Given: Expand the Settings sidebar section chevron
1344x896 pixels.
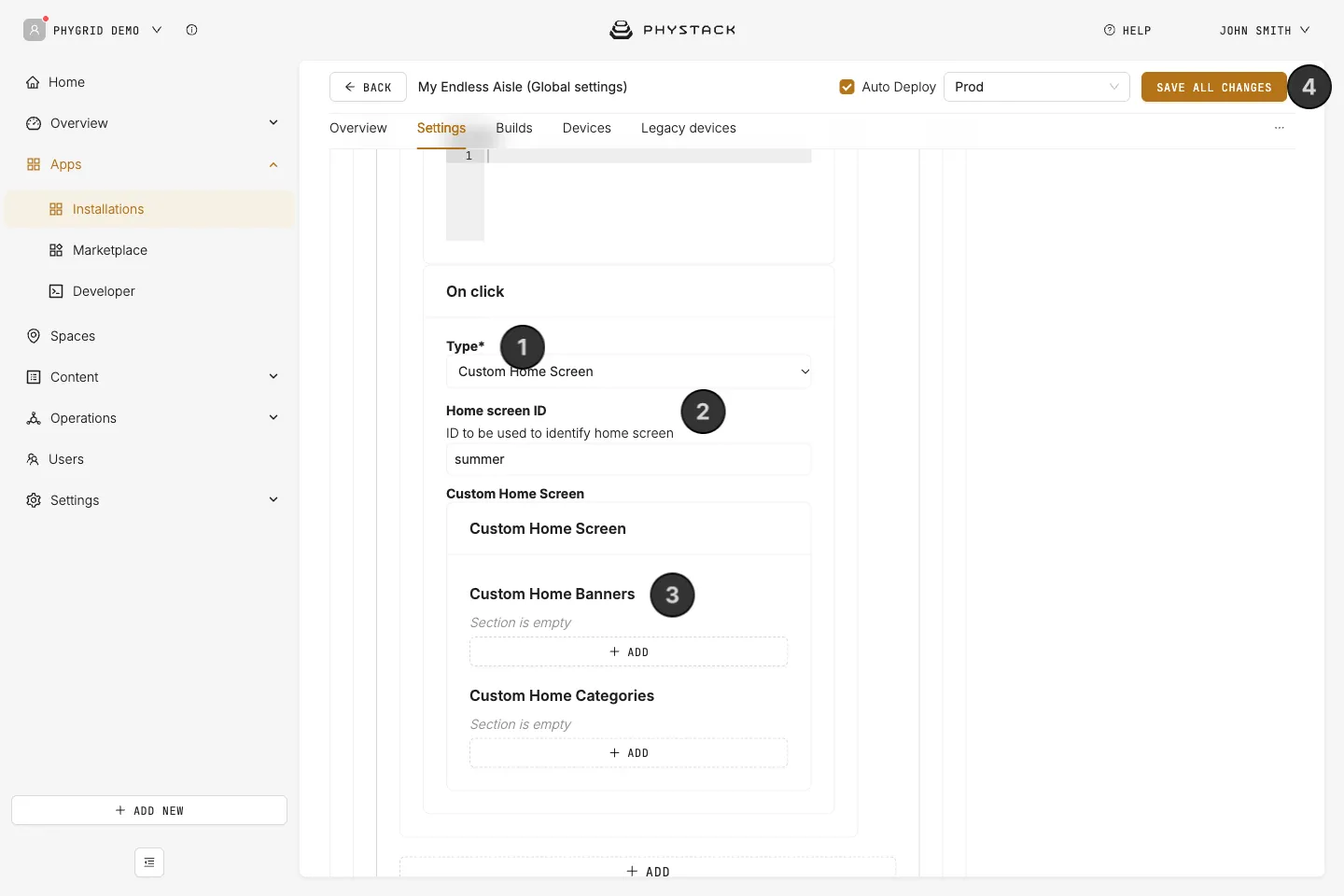Looking at the screenshot, I should (x=273, y=500).
